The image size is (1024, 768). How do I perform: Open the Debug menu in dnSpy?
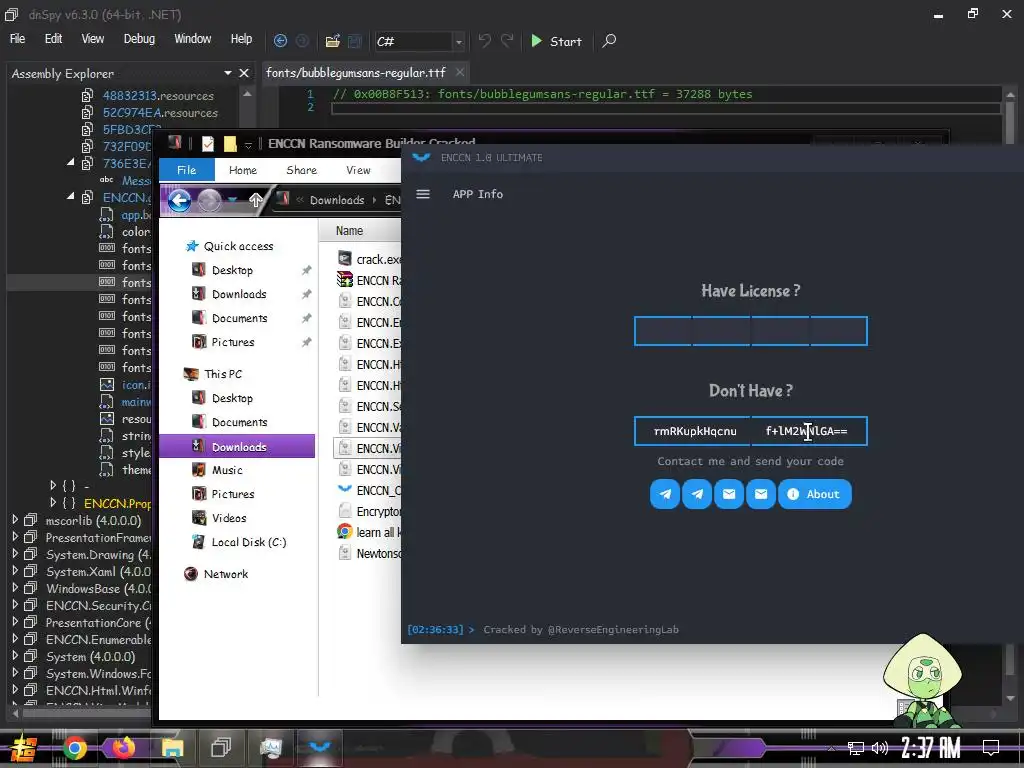pos(139,39)
